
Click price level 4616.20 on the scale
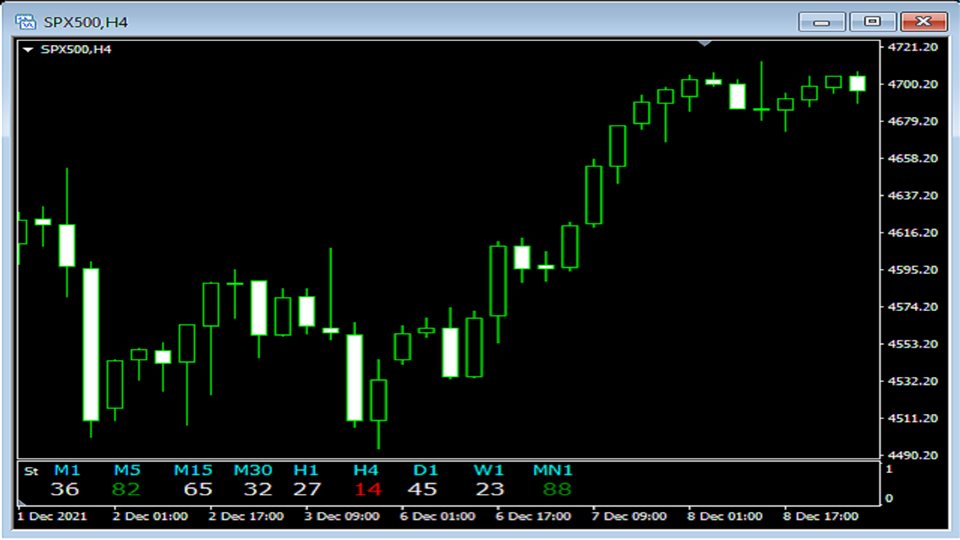click(x=913, y=233)
